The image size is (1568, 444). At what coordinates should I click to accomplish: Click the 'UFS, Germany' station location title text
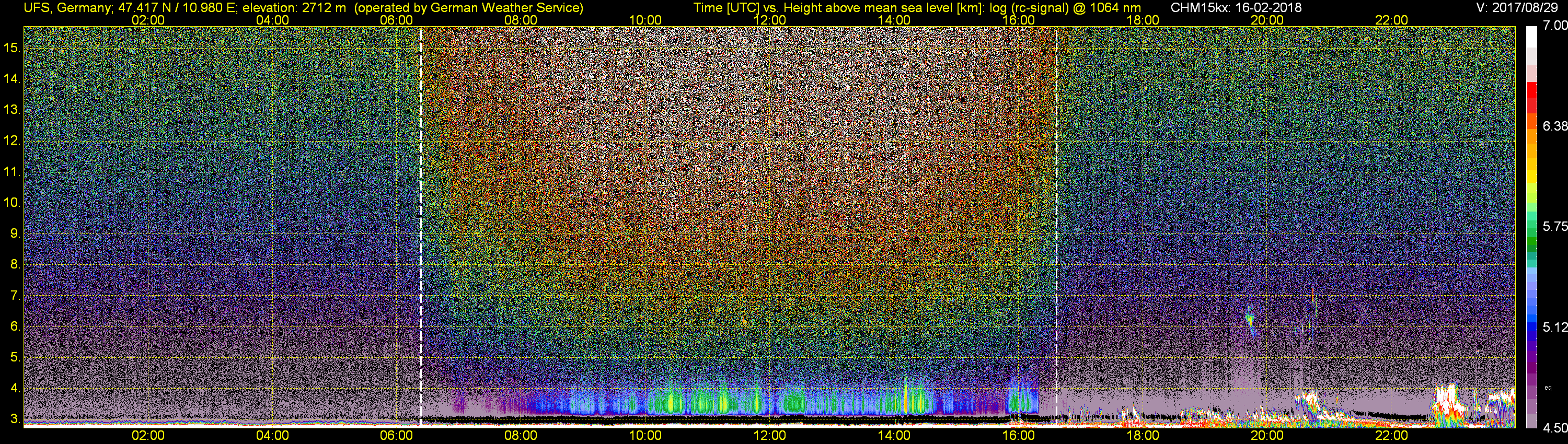[x=67, y=8]
